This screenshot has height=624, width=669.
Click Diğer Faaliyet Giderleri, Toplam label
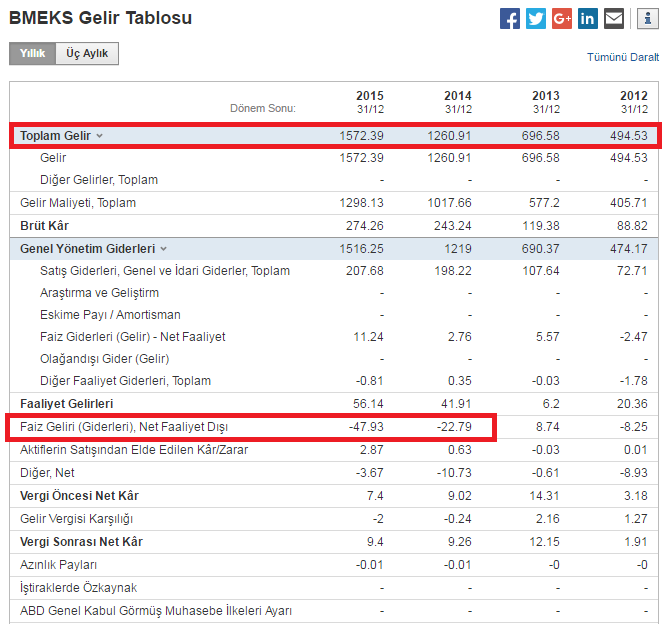coord(125,381)
